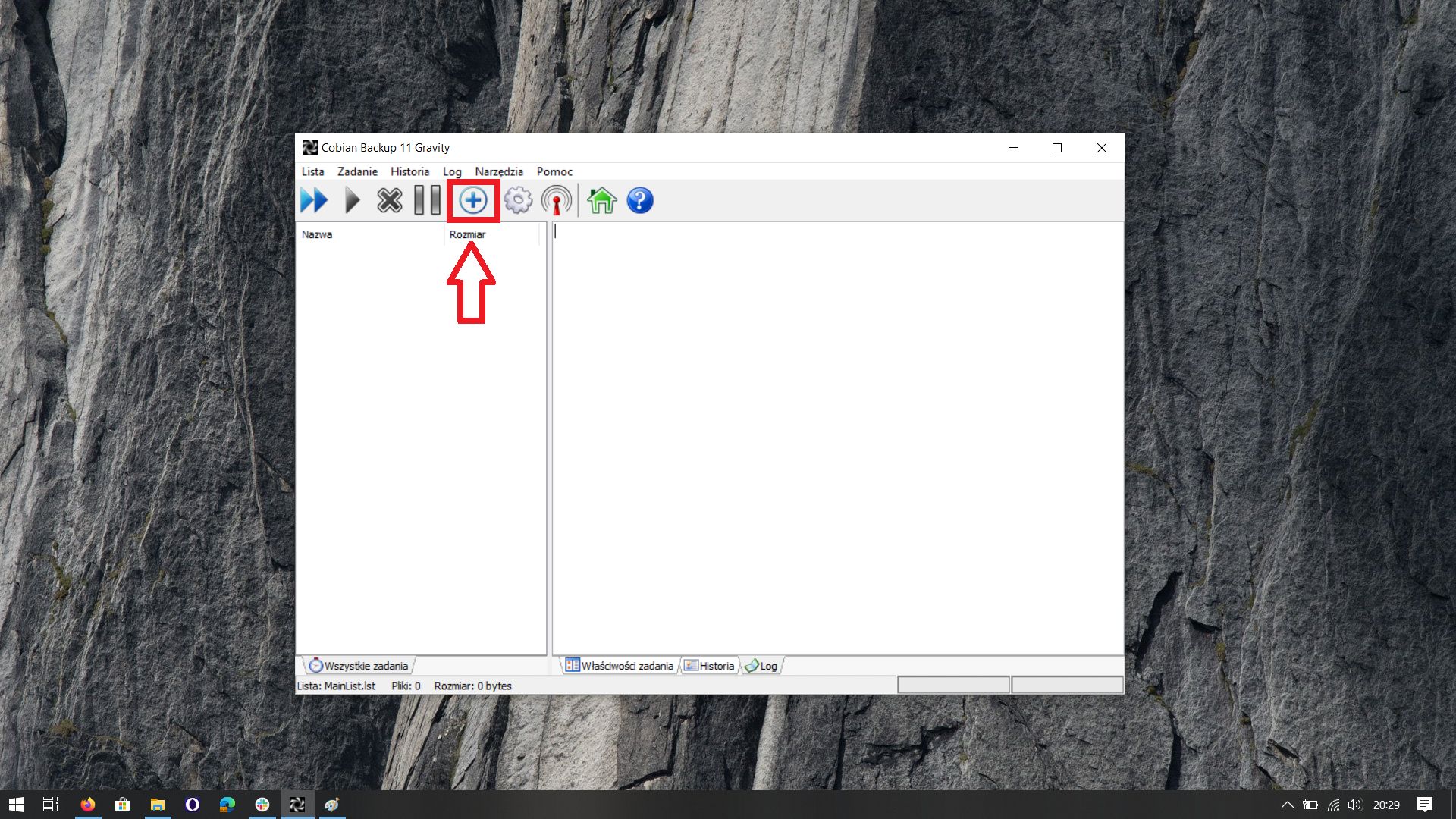1456x819 pixels.
Task: Open Options via gear icon
Action: [x=518, y=201]
